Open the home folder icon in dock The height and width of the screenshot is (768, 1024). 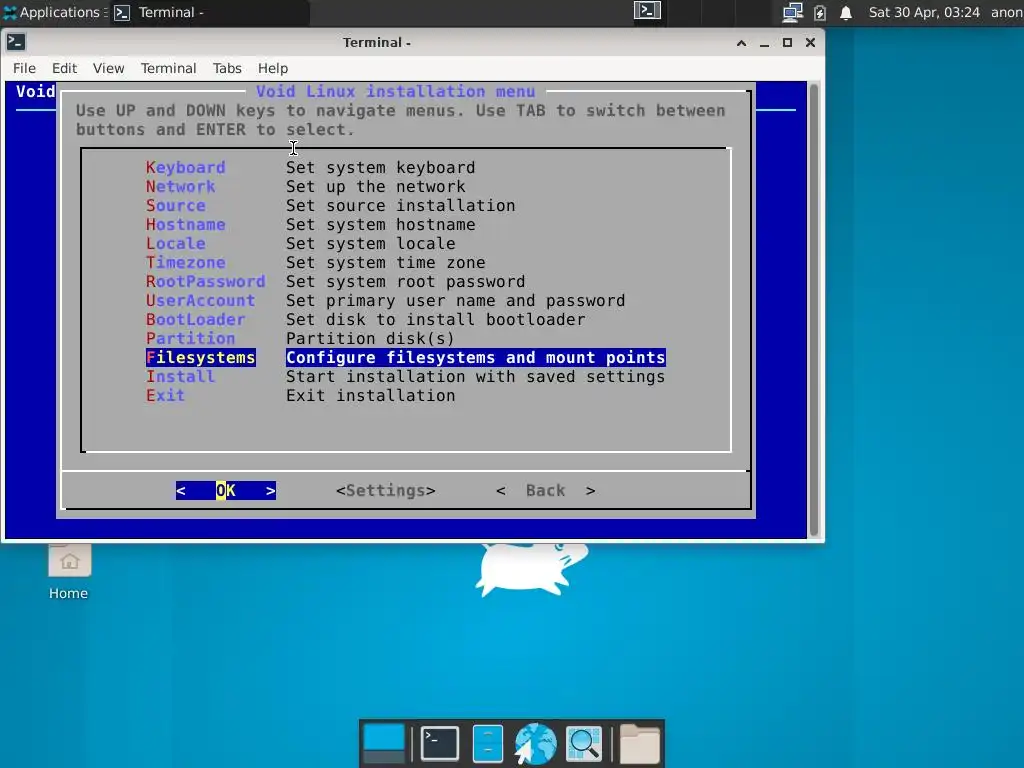[x=639, y=743]
